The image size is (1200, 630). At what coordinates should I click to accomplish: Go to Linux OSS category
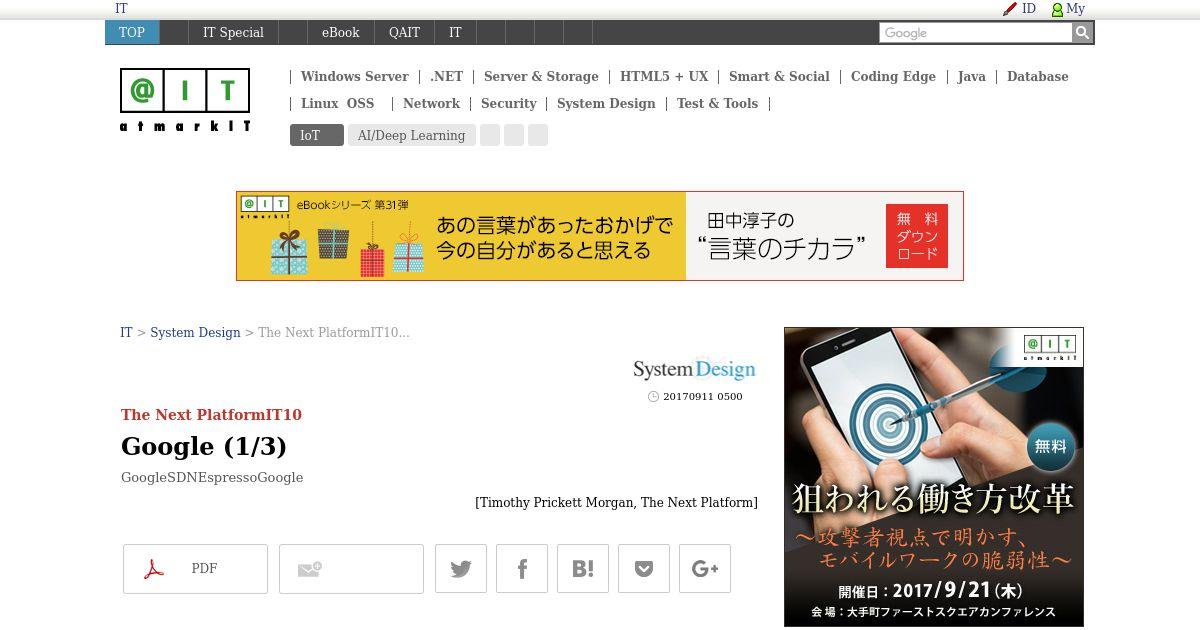coord(337,103)
